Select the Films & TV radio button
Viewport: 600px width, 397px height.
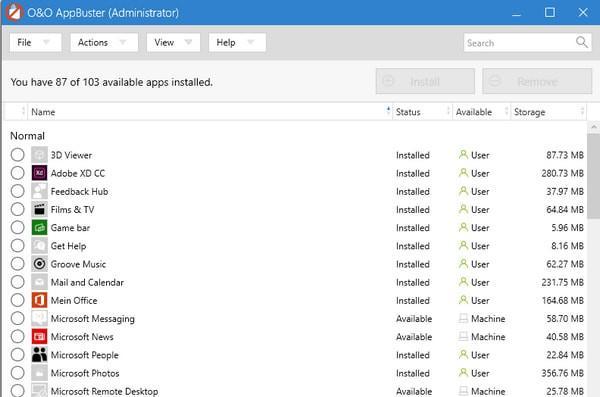[18, 209]
